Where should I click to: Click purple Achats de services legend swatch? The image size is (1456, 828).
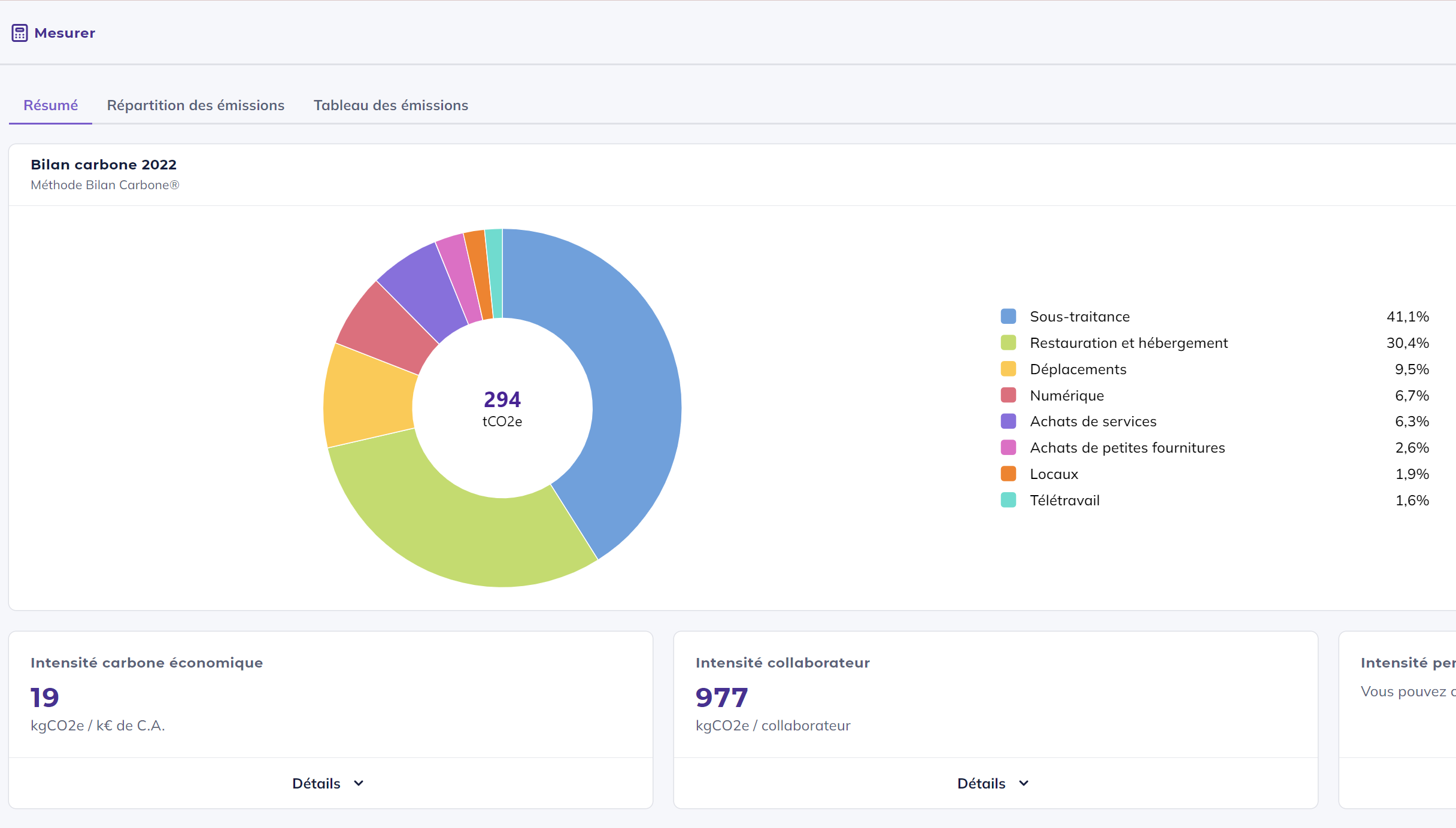(1008, 421)
